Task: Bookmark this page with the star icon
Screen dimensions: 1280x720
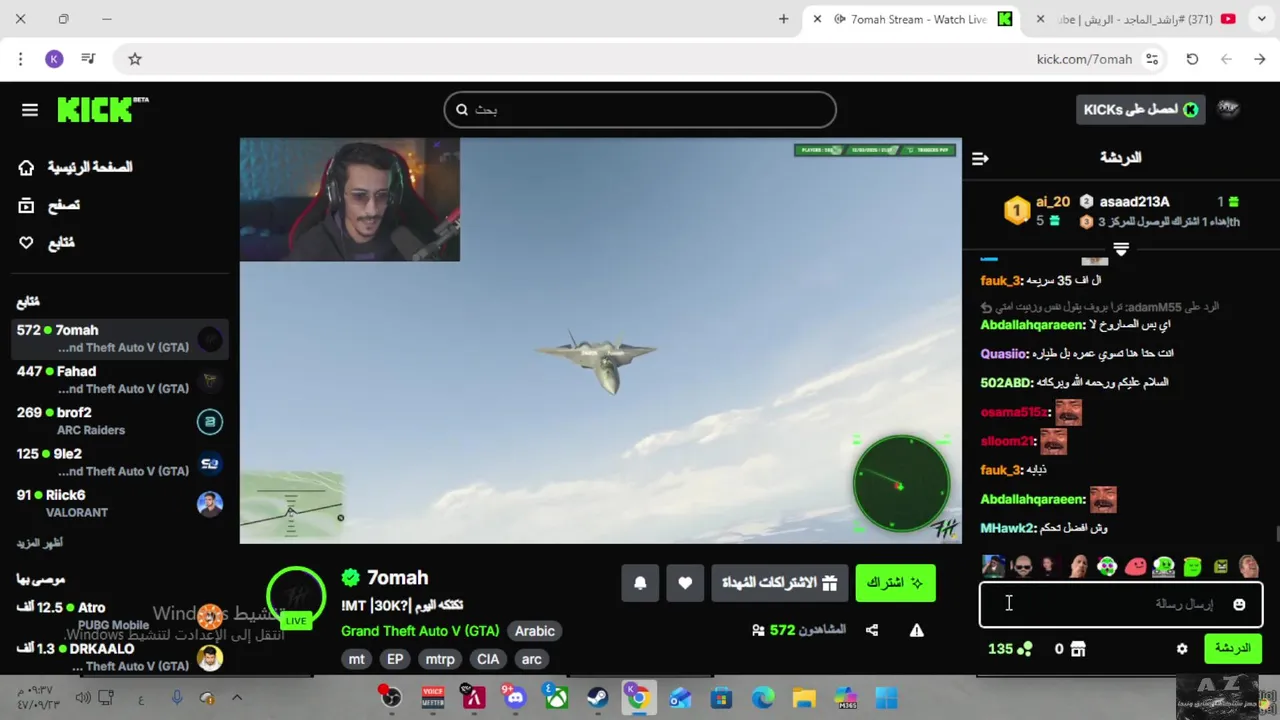Action: [135, 59]
